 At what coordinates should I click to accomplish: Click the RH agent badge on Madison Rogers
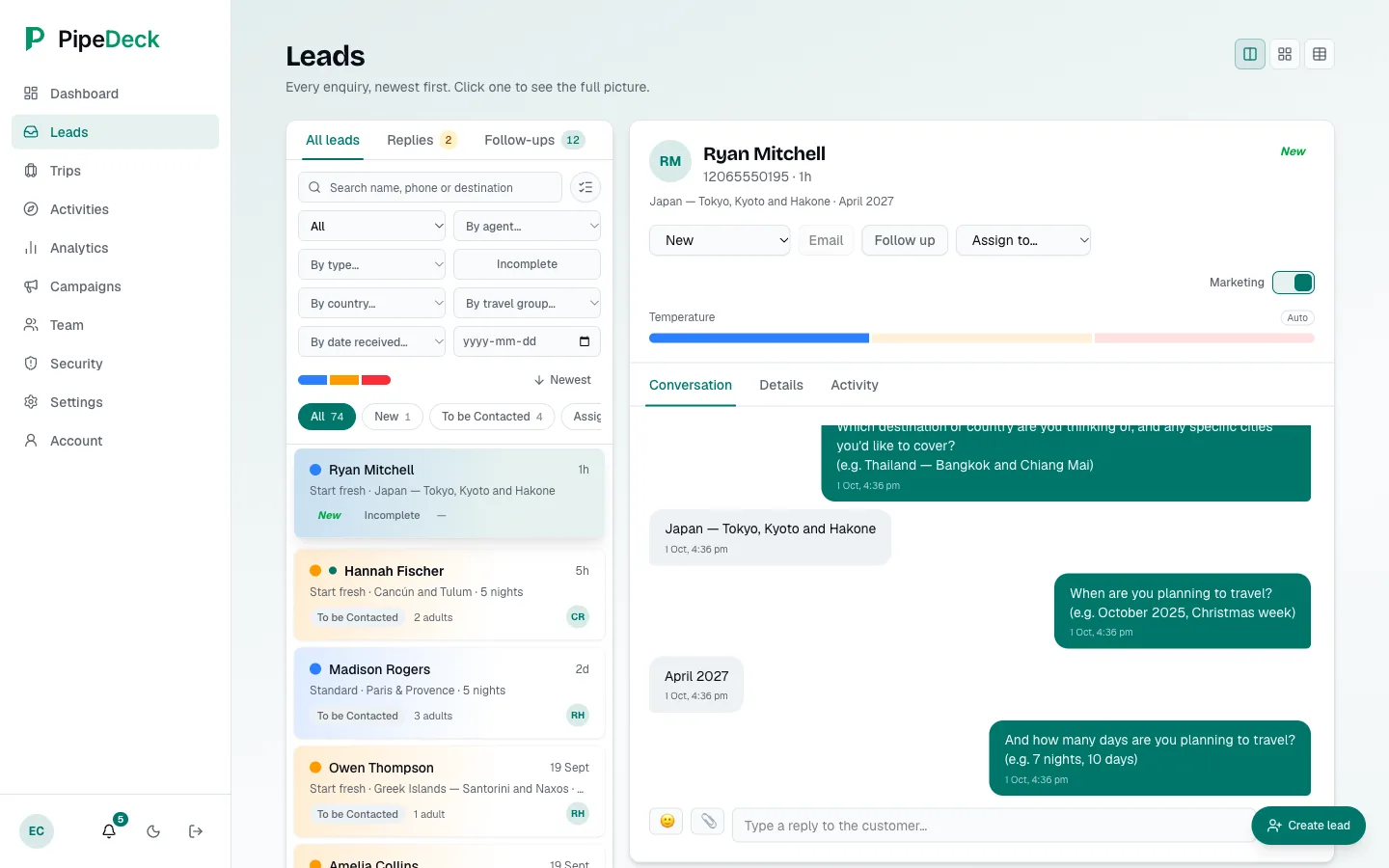pyautogui.click(x=578, y=716)
